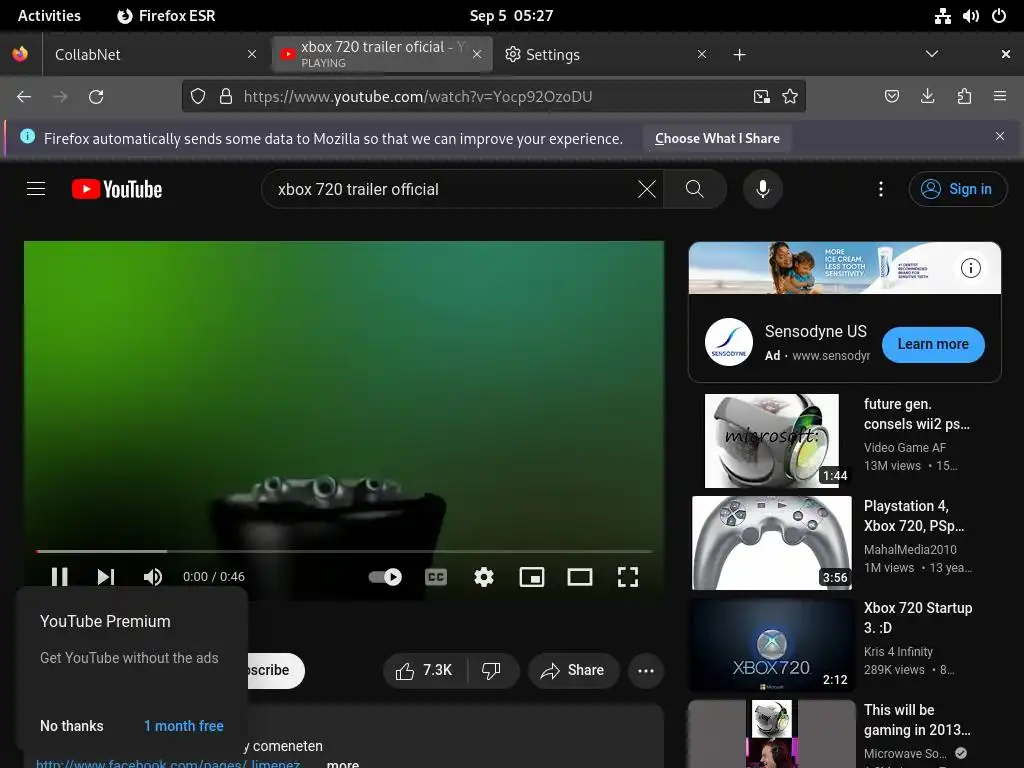
Task: Open YouTube three-dot settings menu
Action: 881,189
